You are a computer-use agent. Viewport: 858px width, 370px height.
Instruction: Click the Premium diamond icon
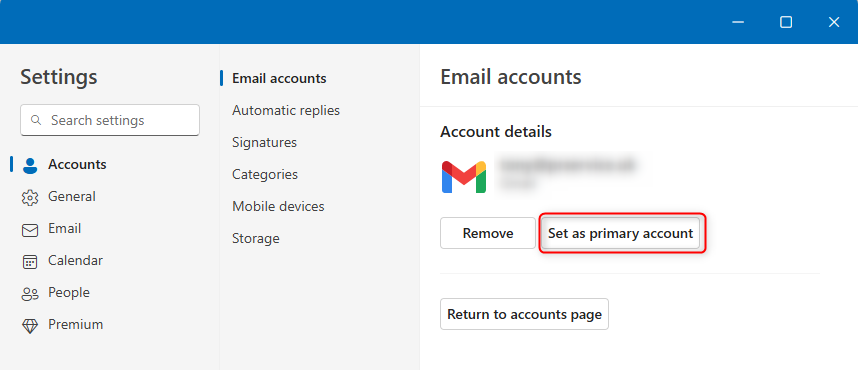tap(30, 326)
